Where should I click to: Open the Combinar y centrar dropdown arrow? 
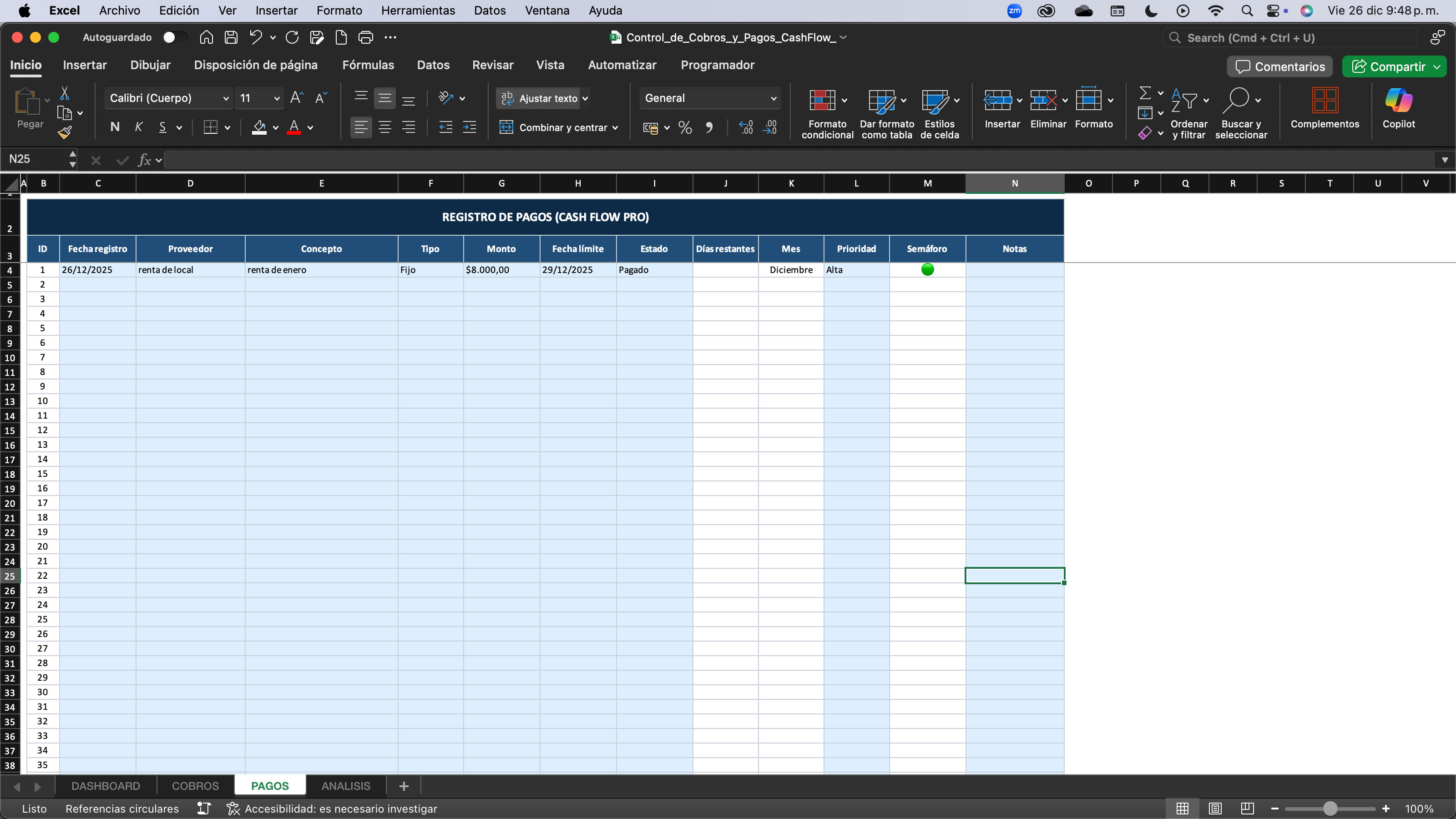(615, 128)
